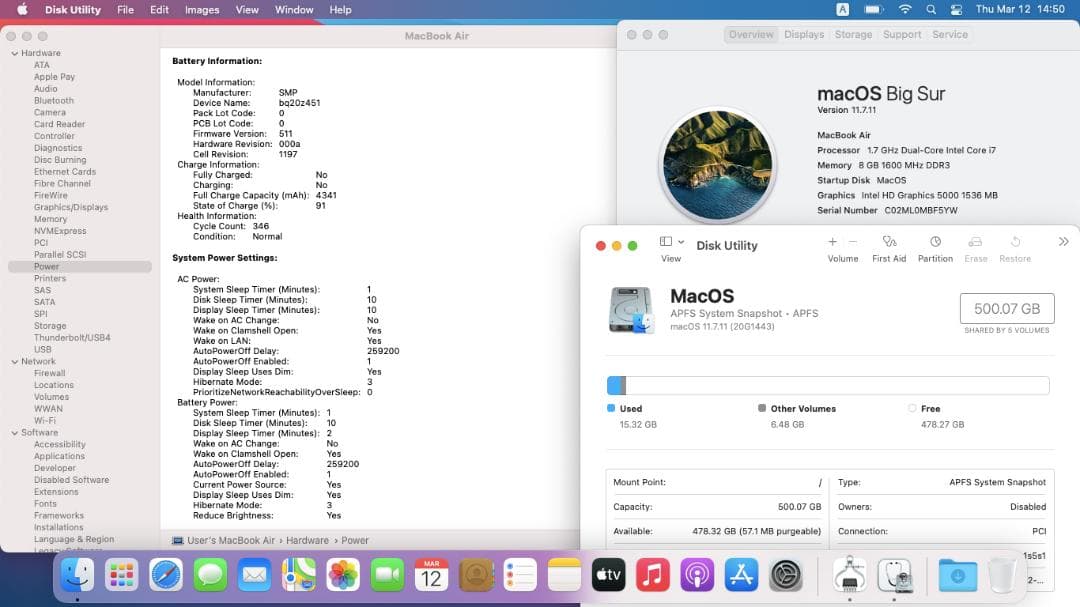Open Downloads folder in dock
The image size is (1080, 607).
(x=957, y=575)
